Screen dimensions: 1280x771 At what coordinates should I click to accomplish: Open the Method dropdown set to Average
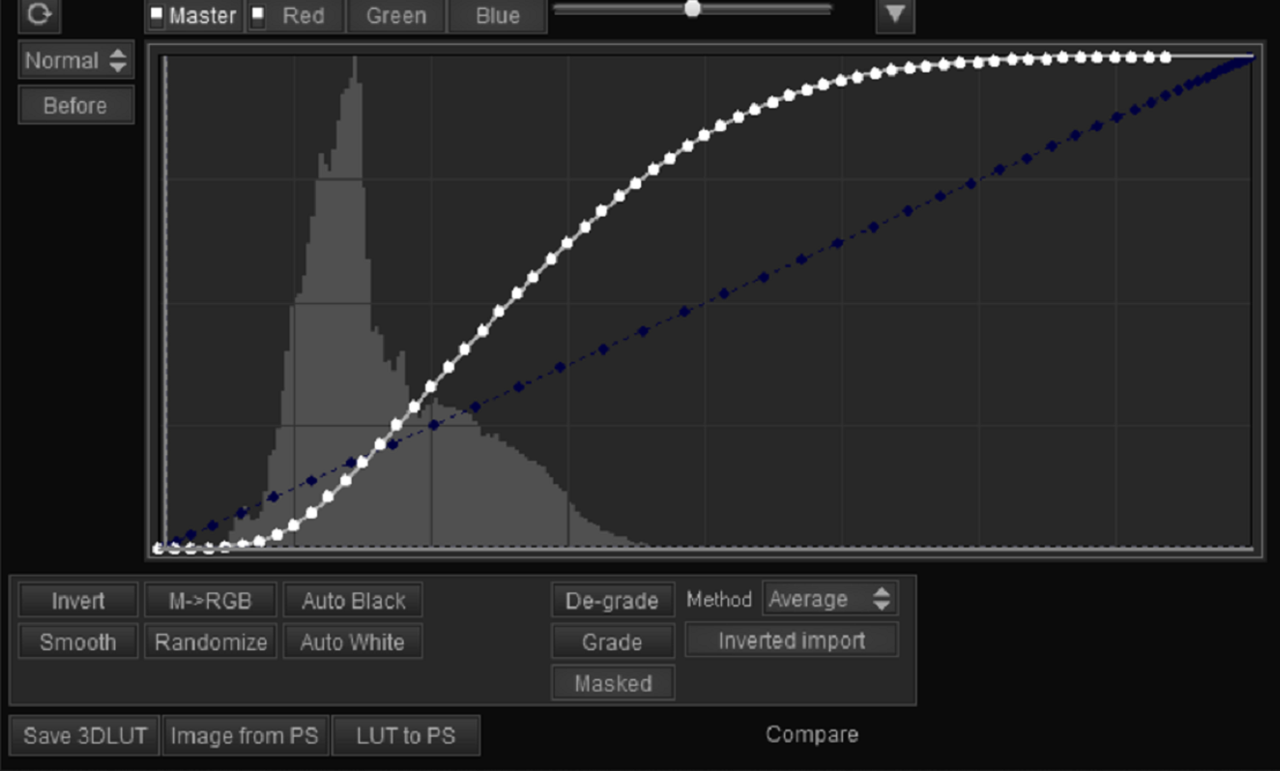pyautogui.click(x=830, y=599)
